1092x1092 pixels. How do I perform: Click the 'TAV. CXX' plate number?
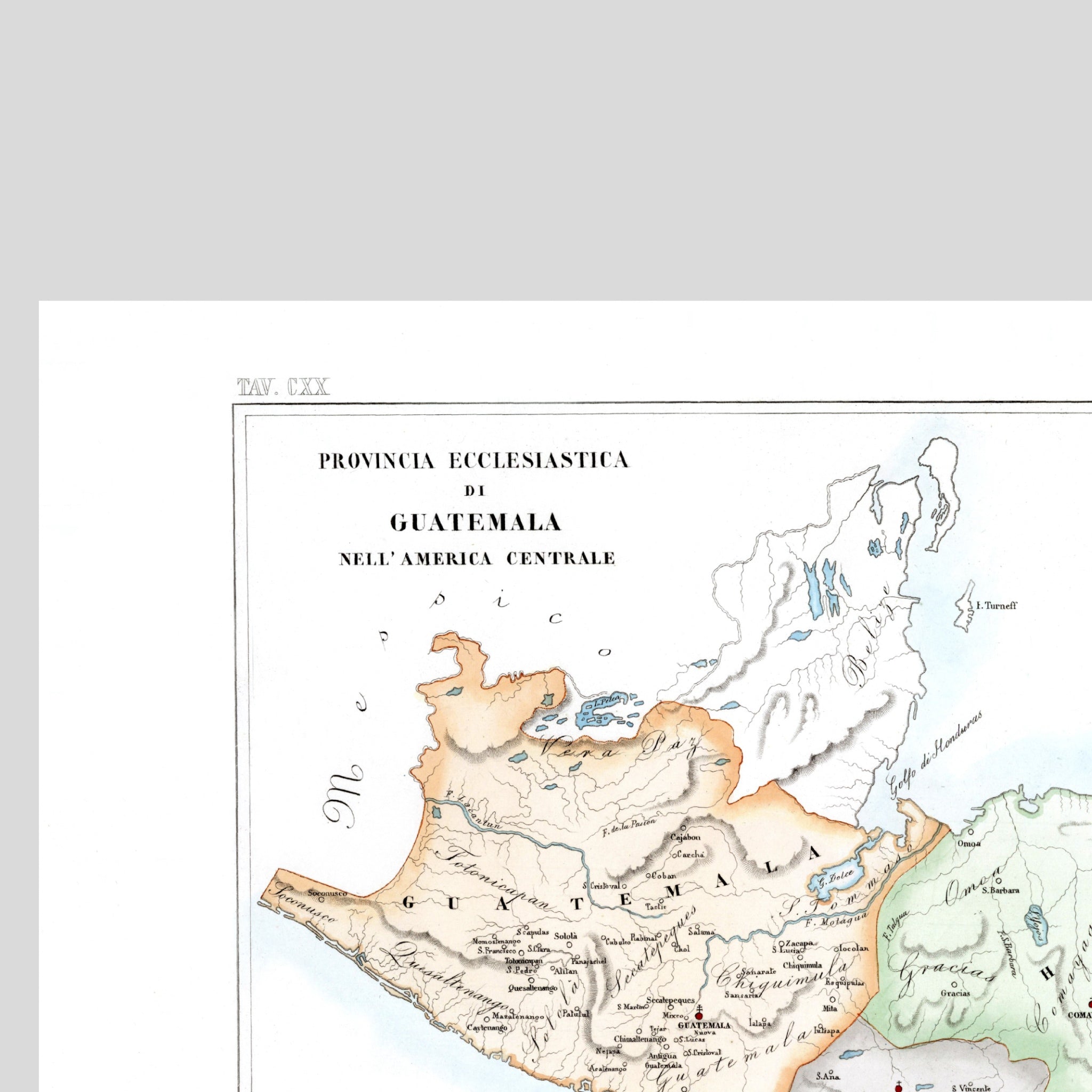coord(283,387)
